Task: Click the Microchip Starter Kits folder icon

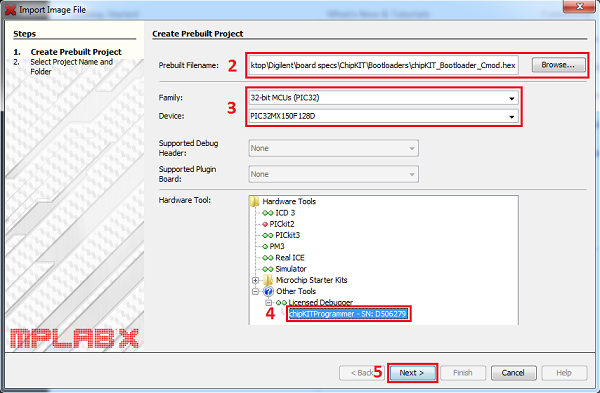Action: pos(268,280)
